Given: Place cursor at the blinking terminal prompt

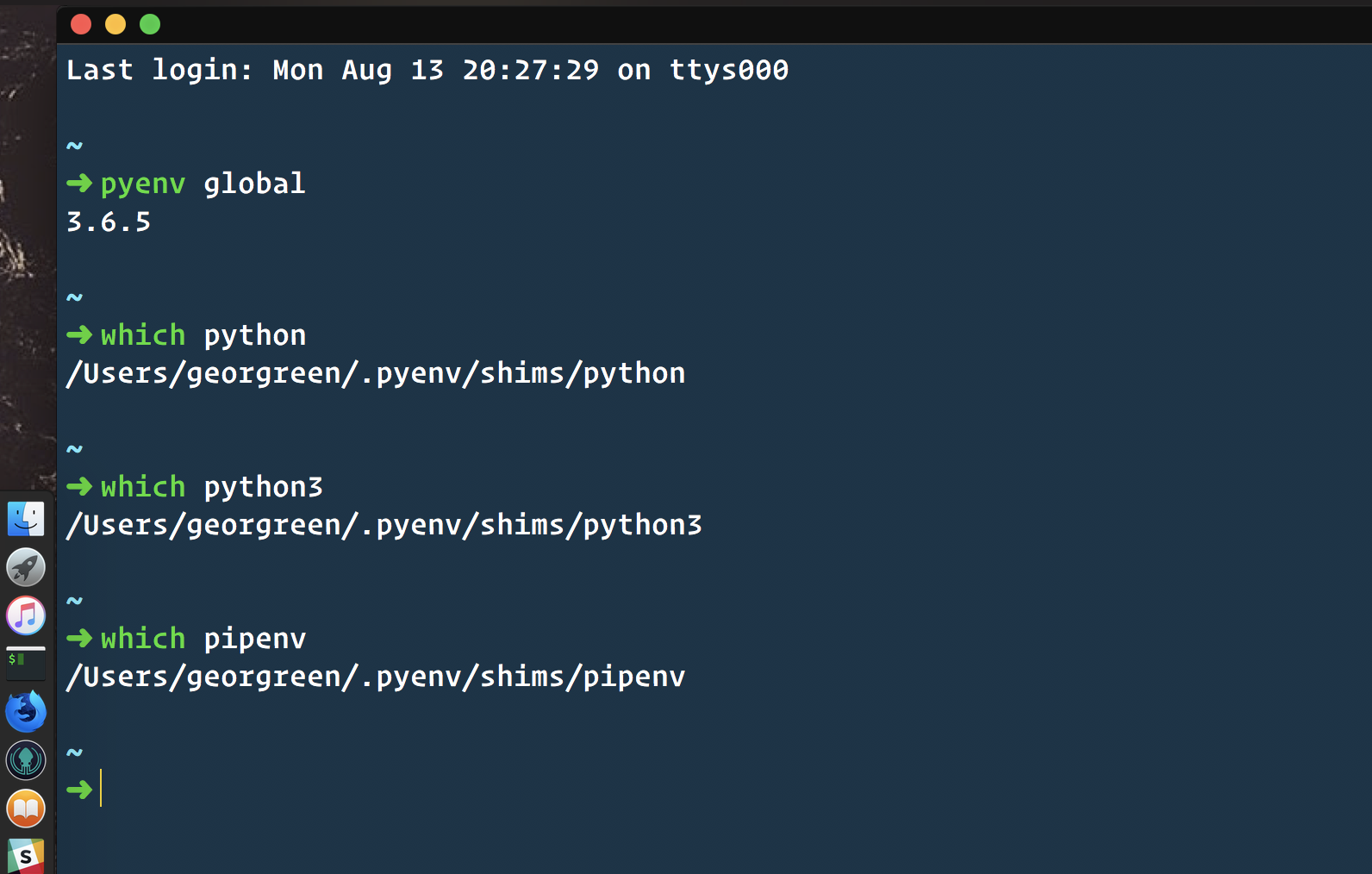Looking at the screenshot, I should click(101, 789).
